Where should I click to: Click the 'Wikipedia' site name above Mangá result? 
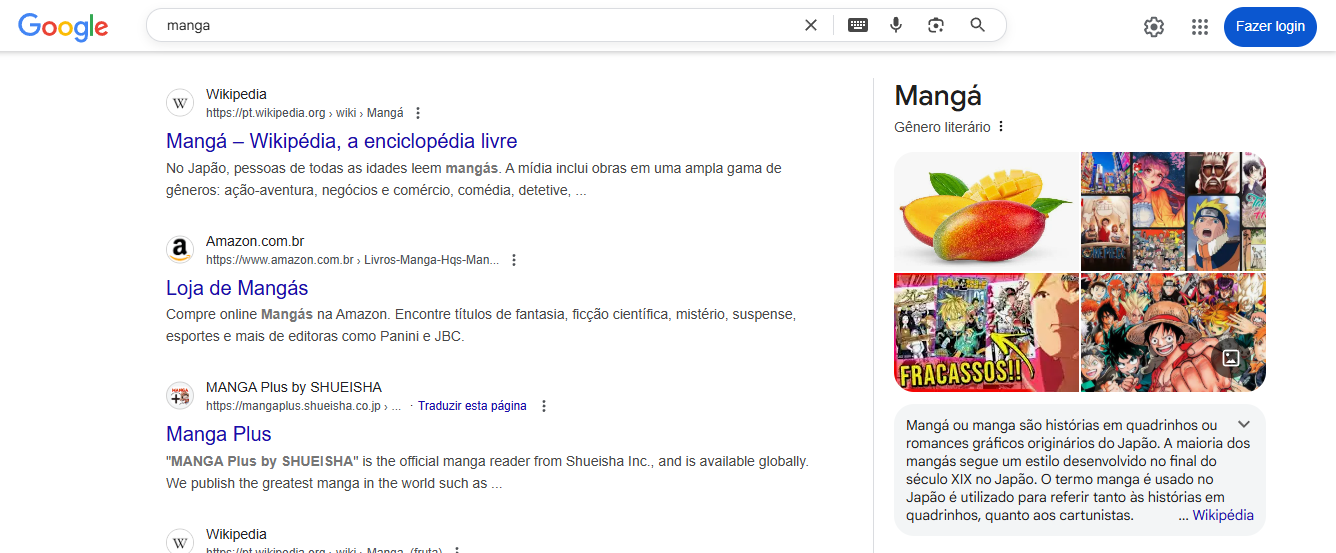[236, 94]
